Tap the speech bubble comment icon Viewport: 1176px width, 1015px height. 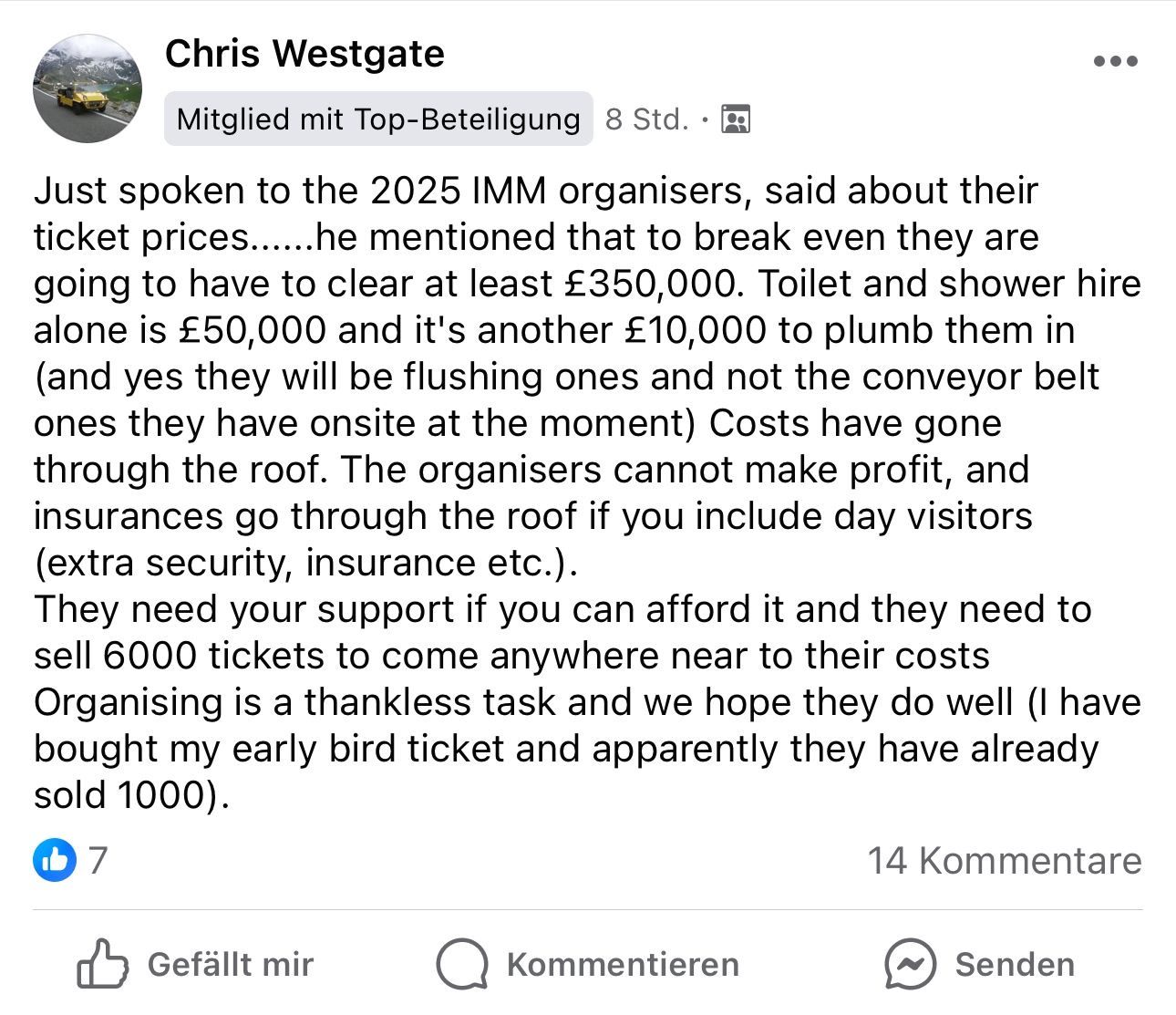coord(462,964)
